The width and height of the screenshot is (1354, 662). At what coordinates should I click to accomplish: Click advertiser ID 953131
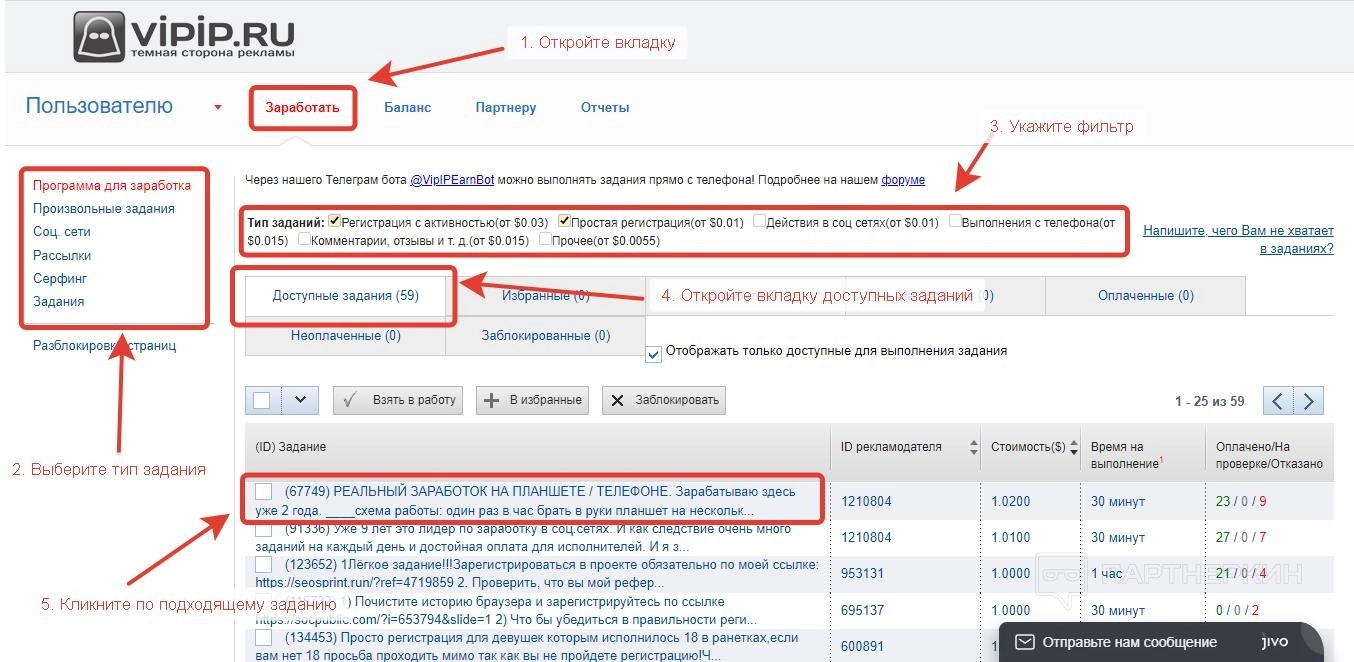pyautogui.click(x=864, y=574)
